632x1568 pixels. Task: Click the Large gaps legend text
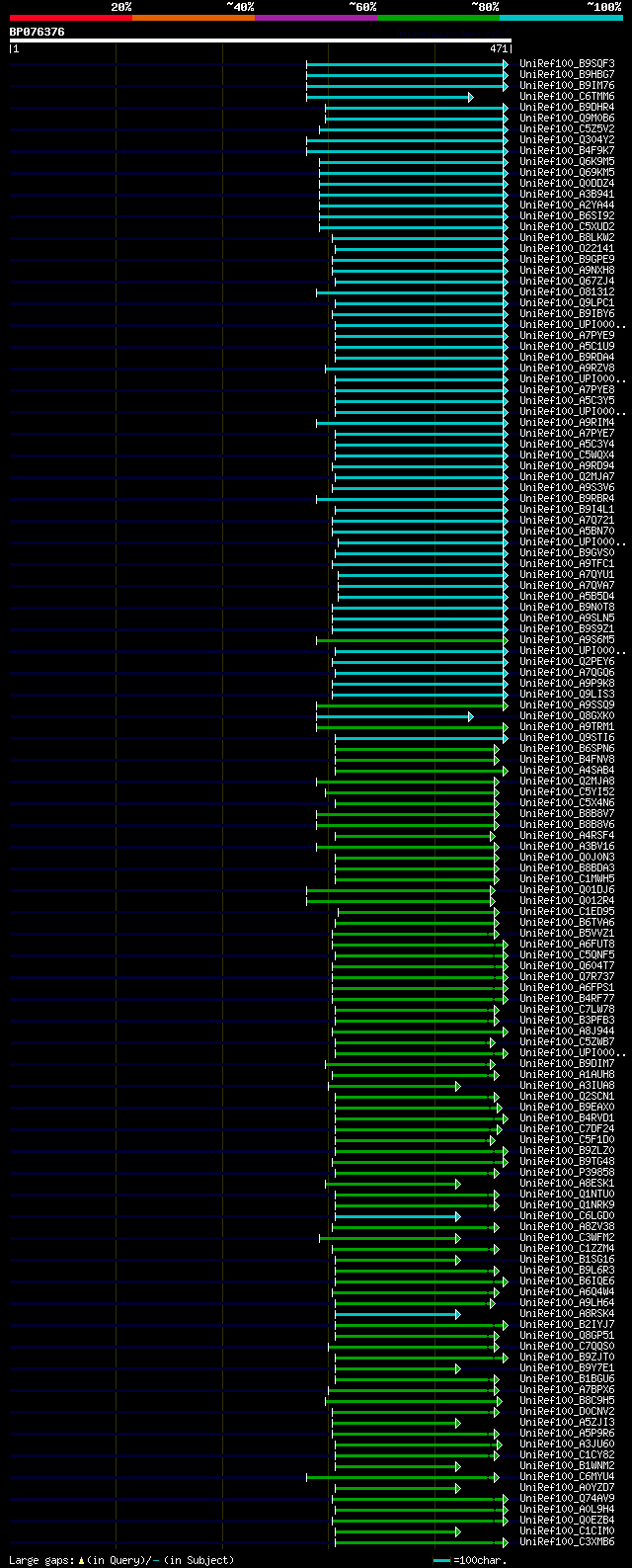coord(121,1560)
